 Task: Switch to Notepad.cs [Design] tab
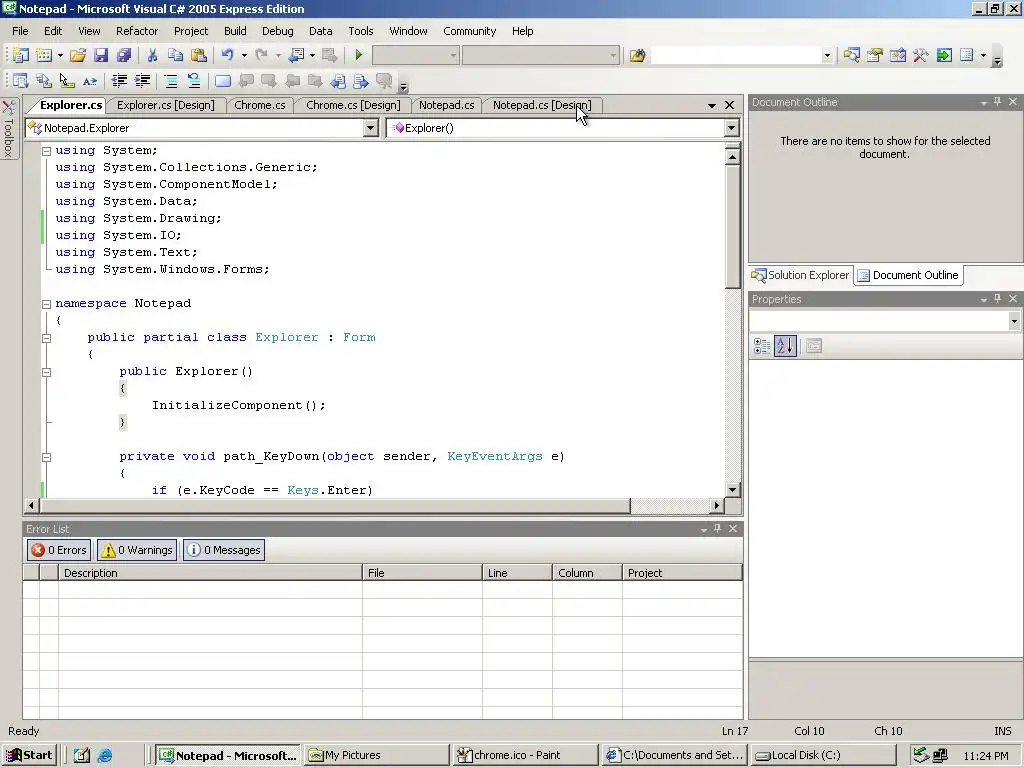tap(542, 105)
